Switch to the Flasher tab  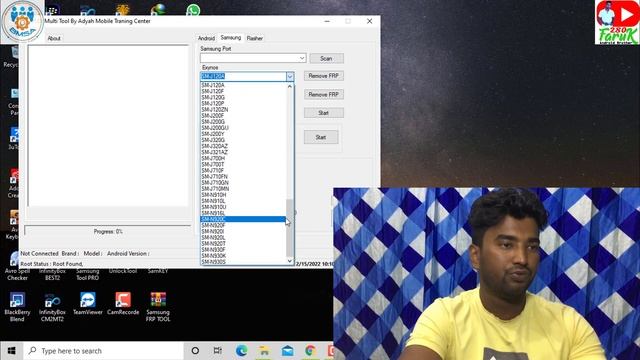click(255, 38)
